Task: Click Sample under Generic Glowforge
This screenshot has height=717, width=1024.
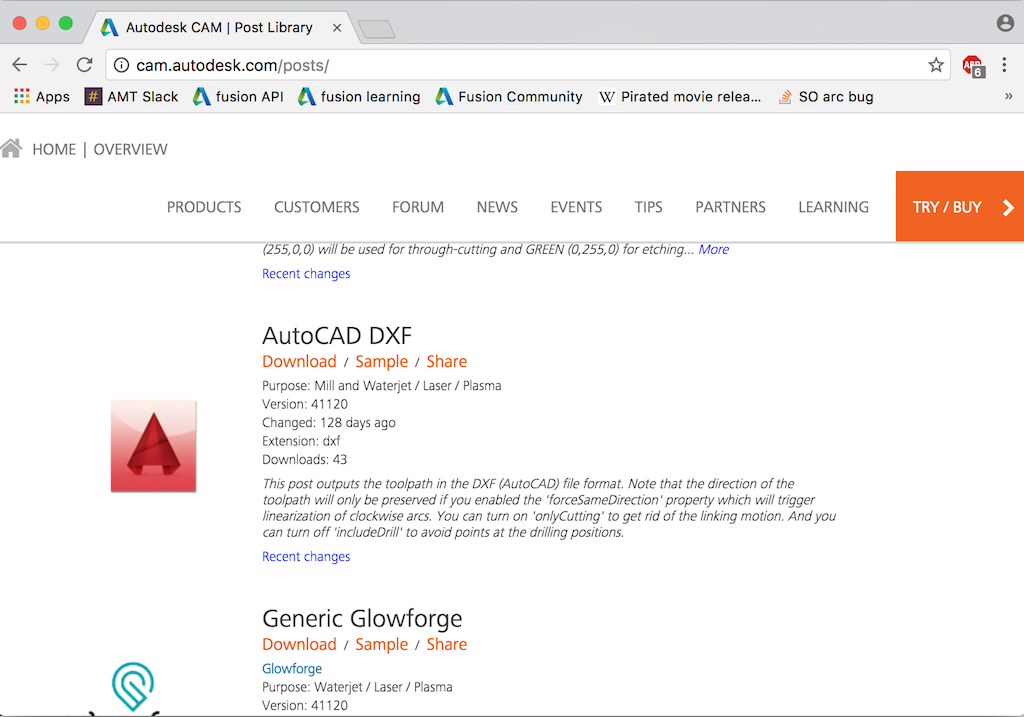Action: (381, 645)
